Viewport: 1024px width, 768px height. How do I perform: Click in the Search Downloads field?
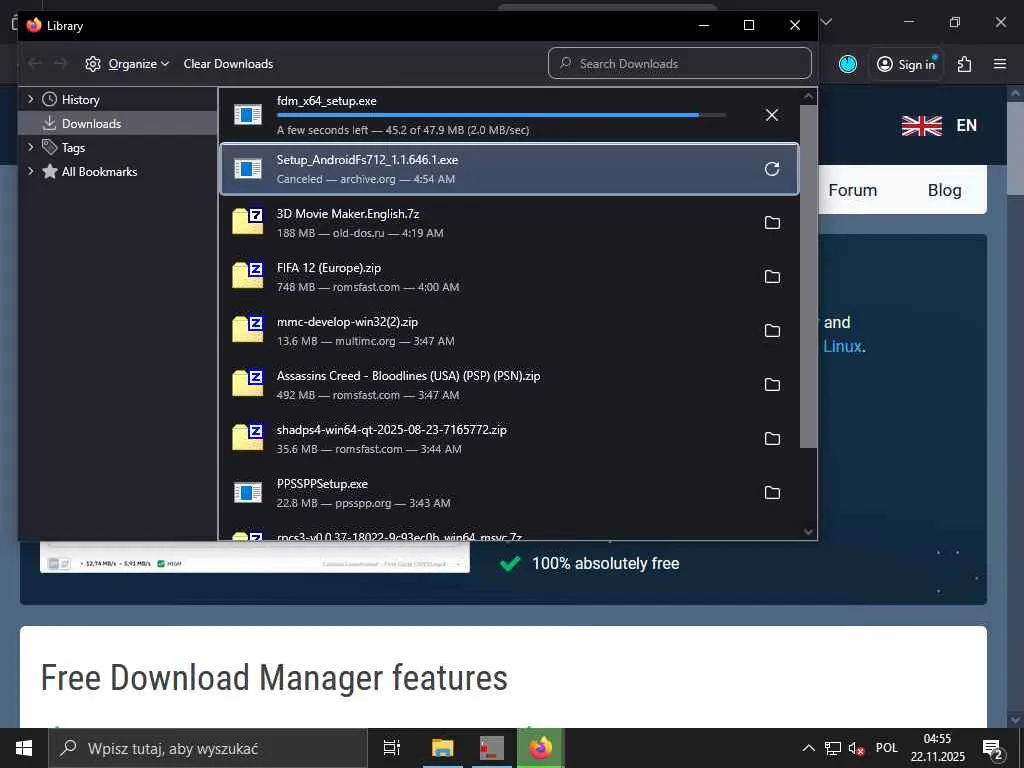(680, 63)
